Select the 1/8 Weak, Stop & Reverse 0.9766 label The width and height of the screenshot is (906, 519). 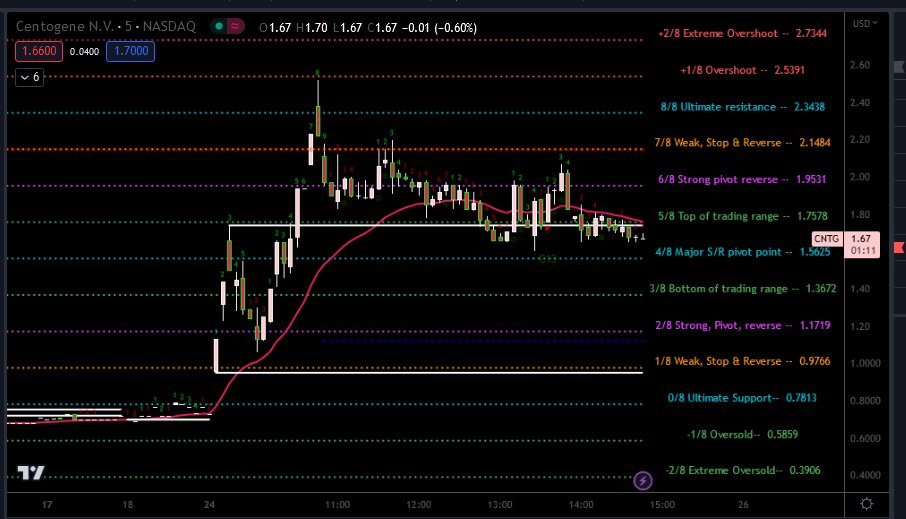[742, 361]
